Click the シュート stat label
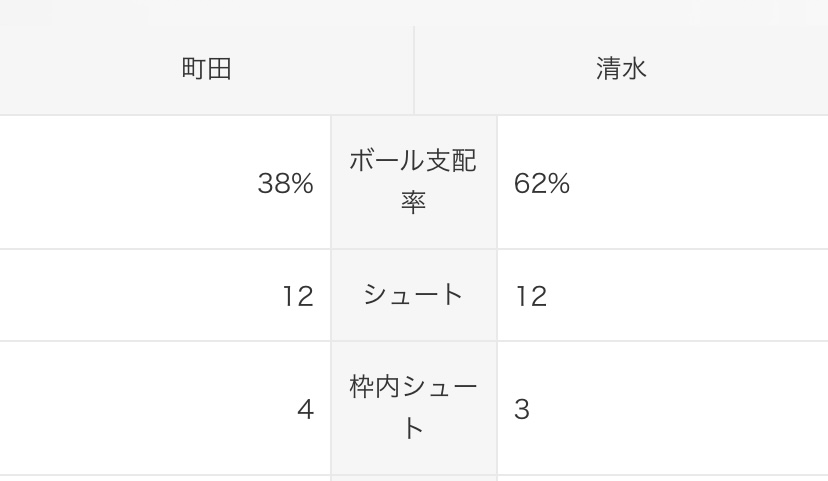This screenshot has height=481, width=828. click(413, 295)
